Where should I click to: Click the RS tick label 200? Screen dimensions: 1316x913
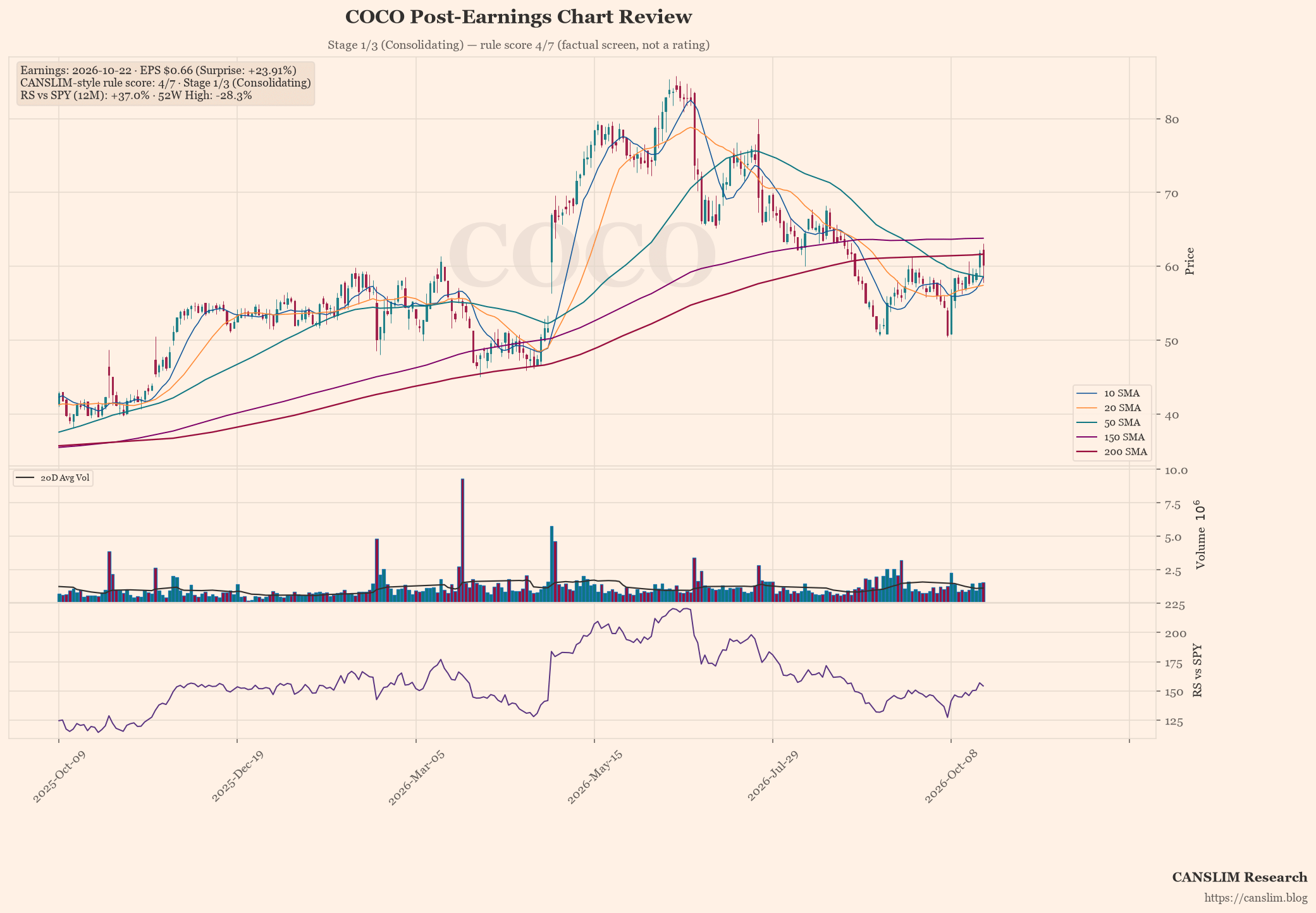pyautogui.click(x=1175, y=634)
